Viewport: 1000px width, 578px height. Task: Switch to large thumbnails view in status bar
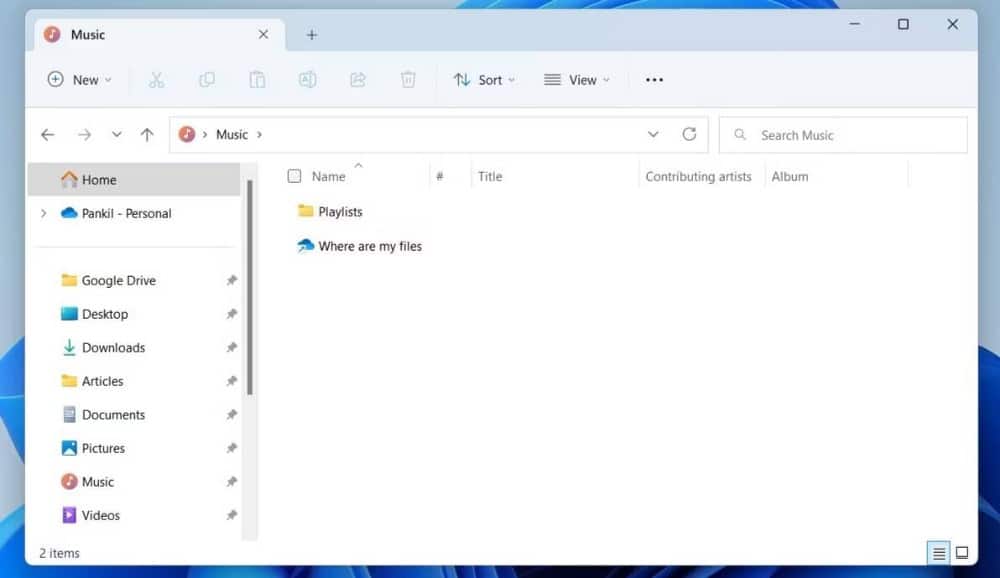[x=961, y=552]
